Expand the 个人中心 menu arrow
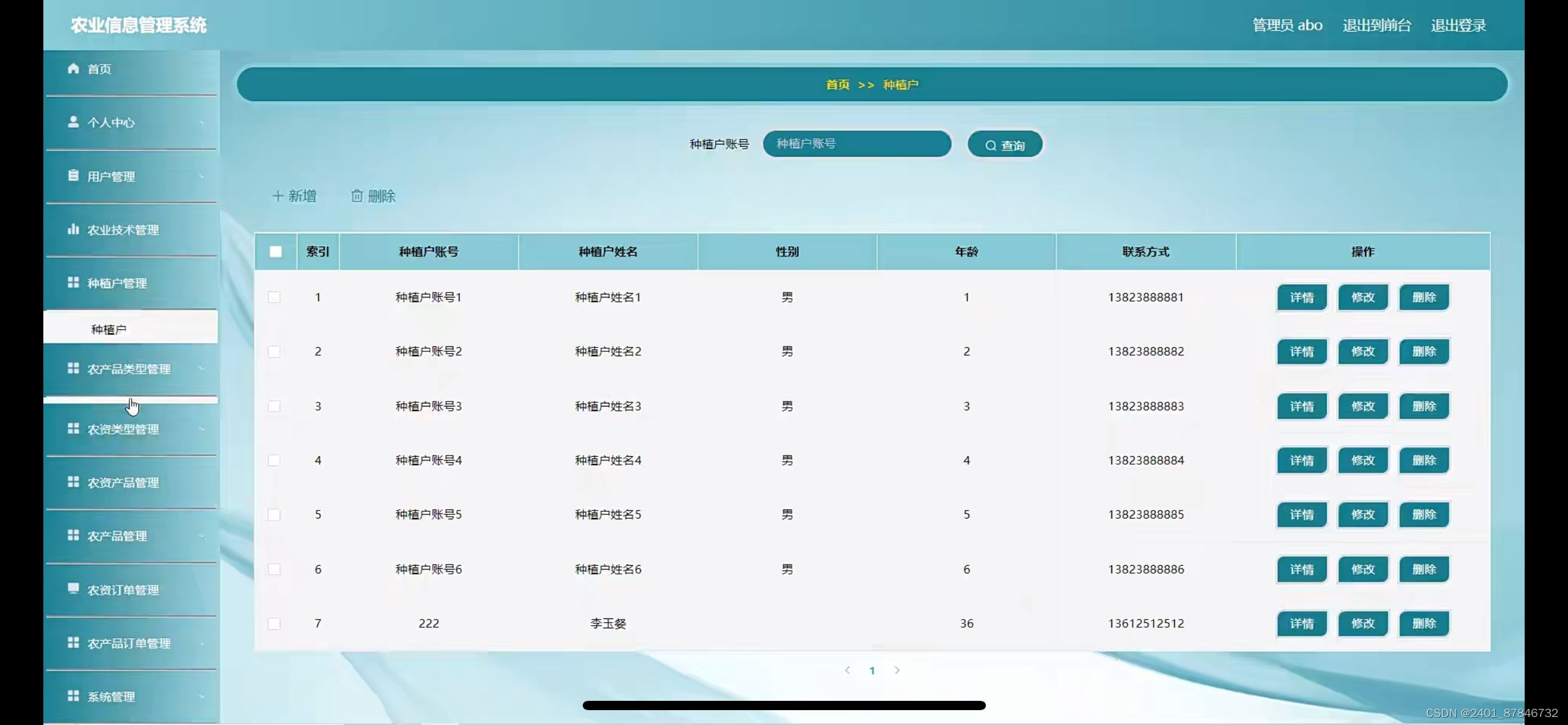The width and height of the screenshot is (1568, 725). 201,123
